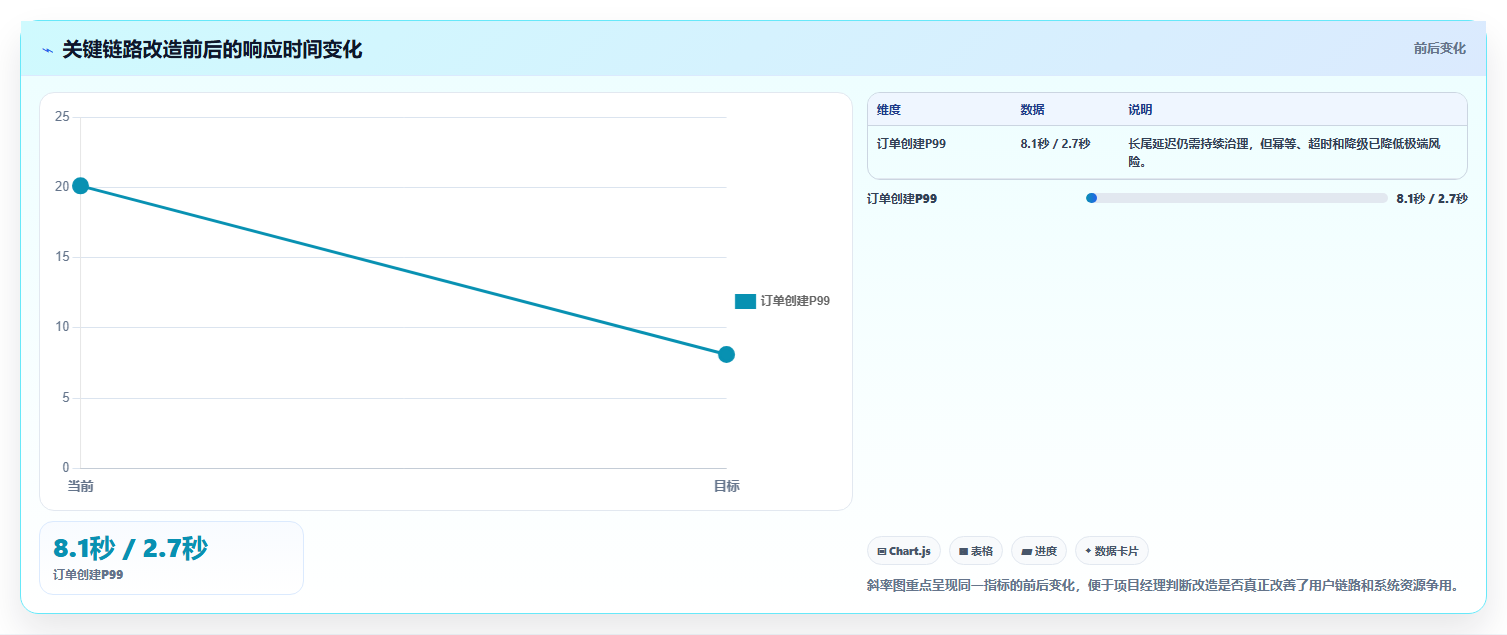Toggle the 订单创建P99 legend color box
The image size is (1507, 635).
(x=745, y=301)
